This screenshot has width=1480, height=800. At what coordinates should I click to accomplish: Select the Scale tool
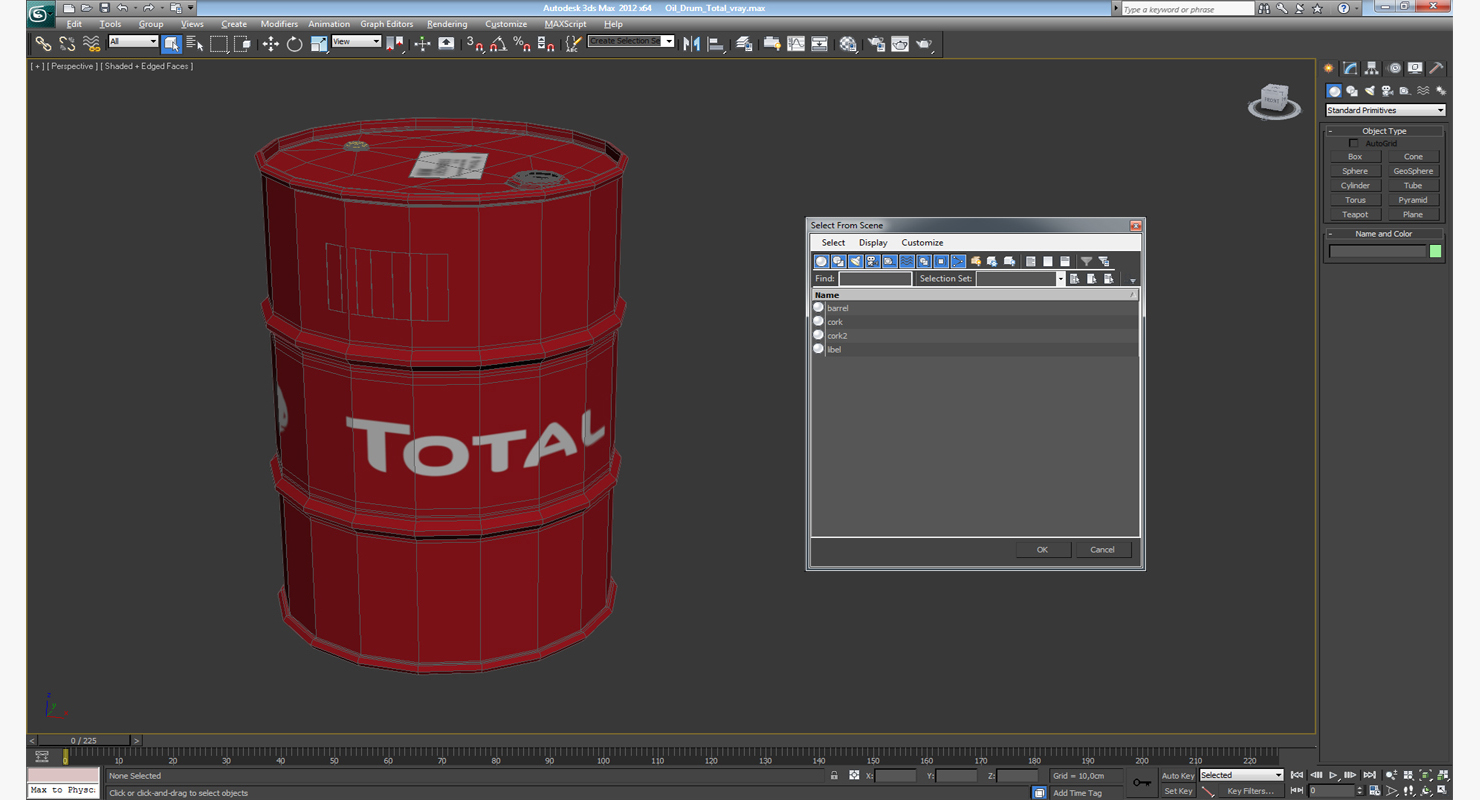click(x=318, y=44)
